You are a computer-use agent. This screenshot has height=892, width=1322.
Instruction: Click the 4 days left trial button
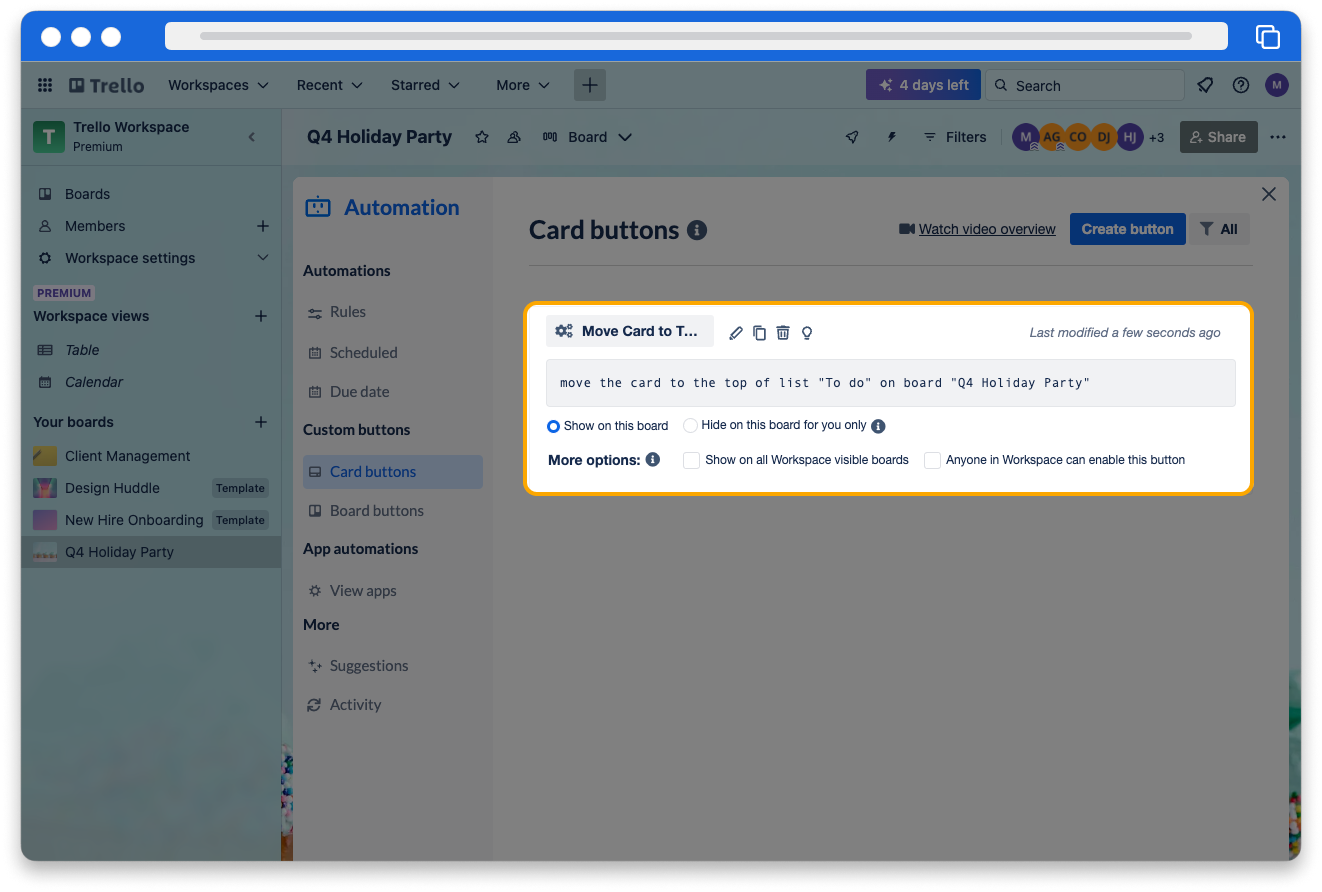point(923,85)
